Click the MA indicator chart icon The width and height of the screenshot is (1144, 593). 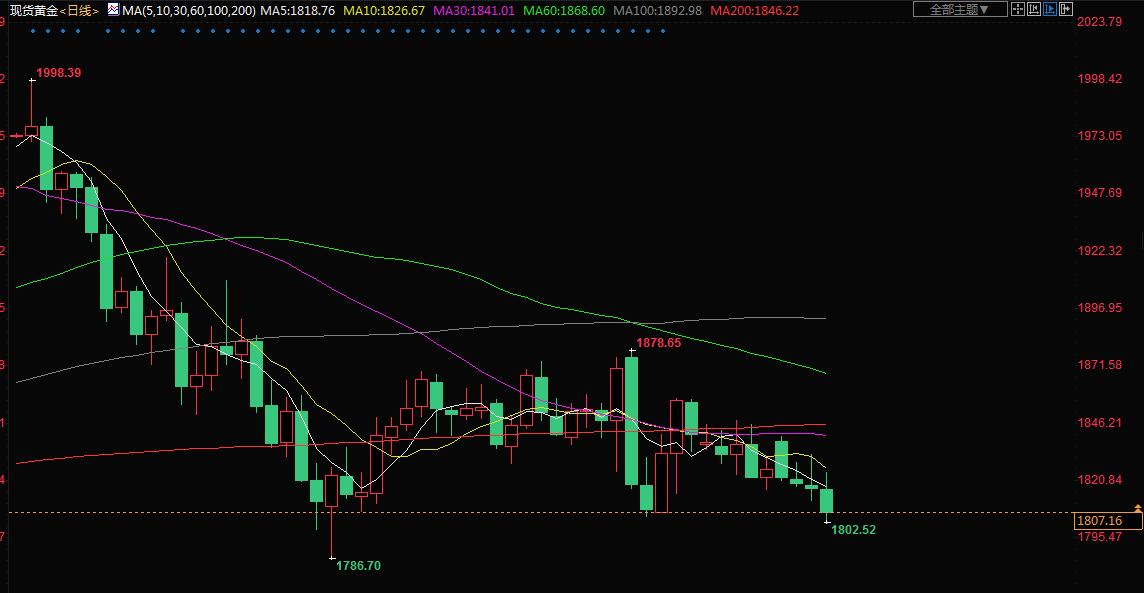pos(111,10)
